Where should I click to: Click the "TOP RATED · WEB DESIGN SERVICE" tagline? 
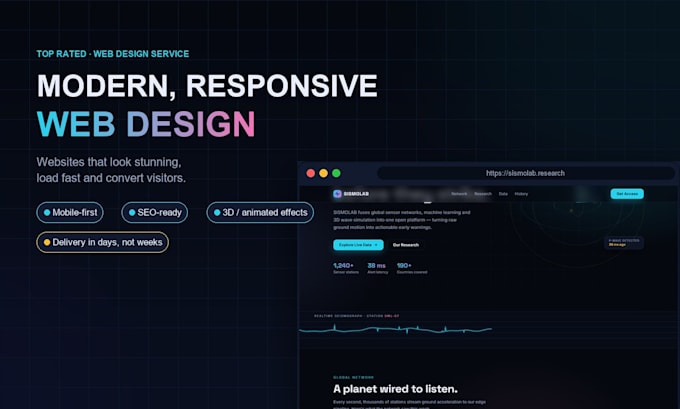(113, 54)
